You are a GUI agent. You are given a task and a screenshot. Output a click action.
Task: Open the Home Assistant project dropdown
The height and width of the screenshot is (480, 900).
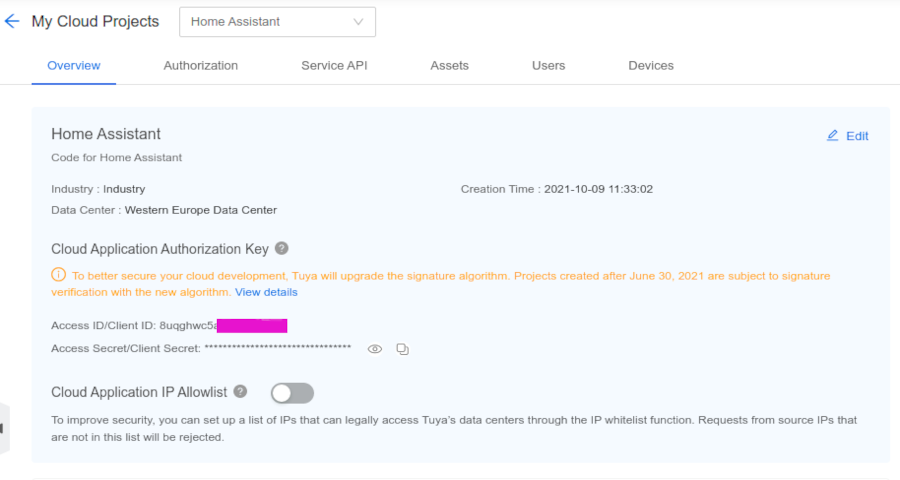(x=277, y=22)
